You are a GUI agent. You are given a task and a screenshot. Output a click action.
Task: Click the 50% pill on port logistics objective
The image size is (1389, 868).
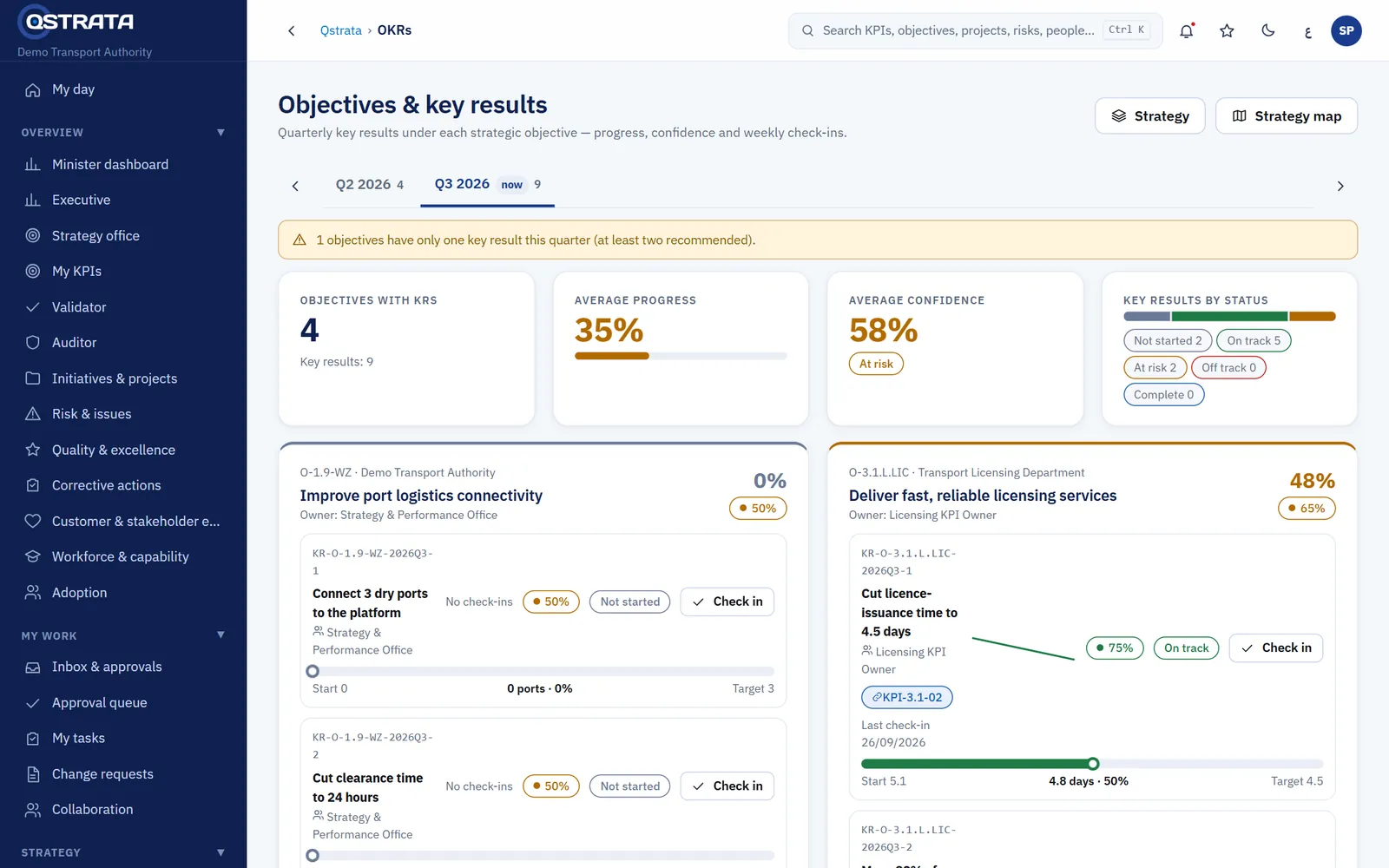pyautogui.click(x=758, y=508)
